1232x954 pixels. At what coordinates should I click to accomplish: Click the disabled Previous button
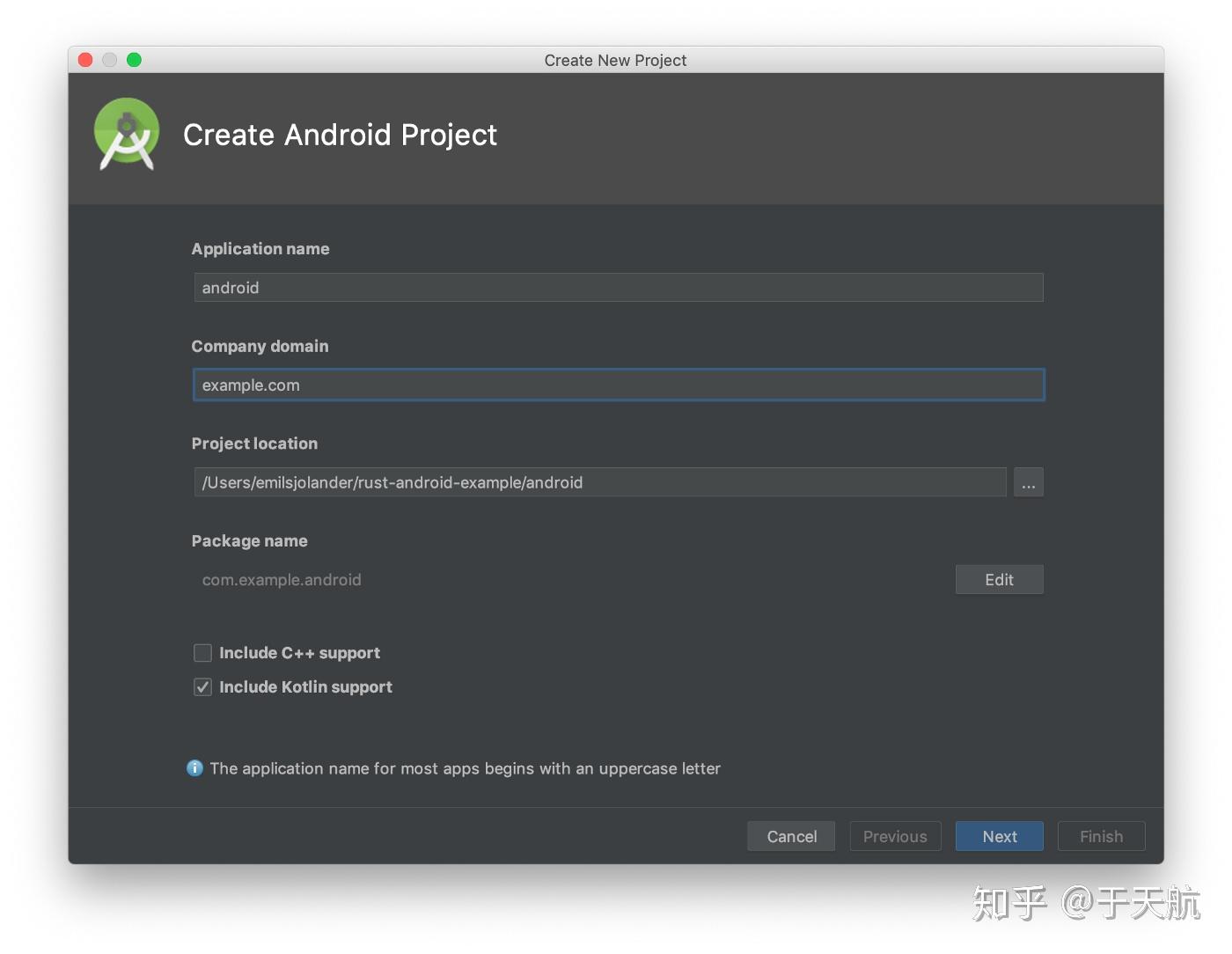[x=895, y=836]
